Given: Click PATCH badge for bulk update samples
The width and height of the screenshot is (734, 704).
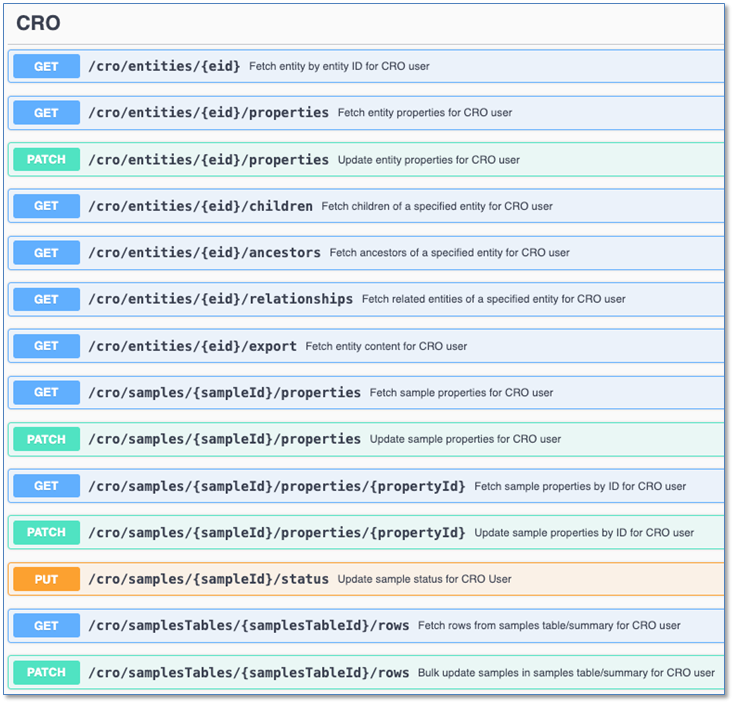Looking at the screenshot, I should (x=46, y=673).
